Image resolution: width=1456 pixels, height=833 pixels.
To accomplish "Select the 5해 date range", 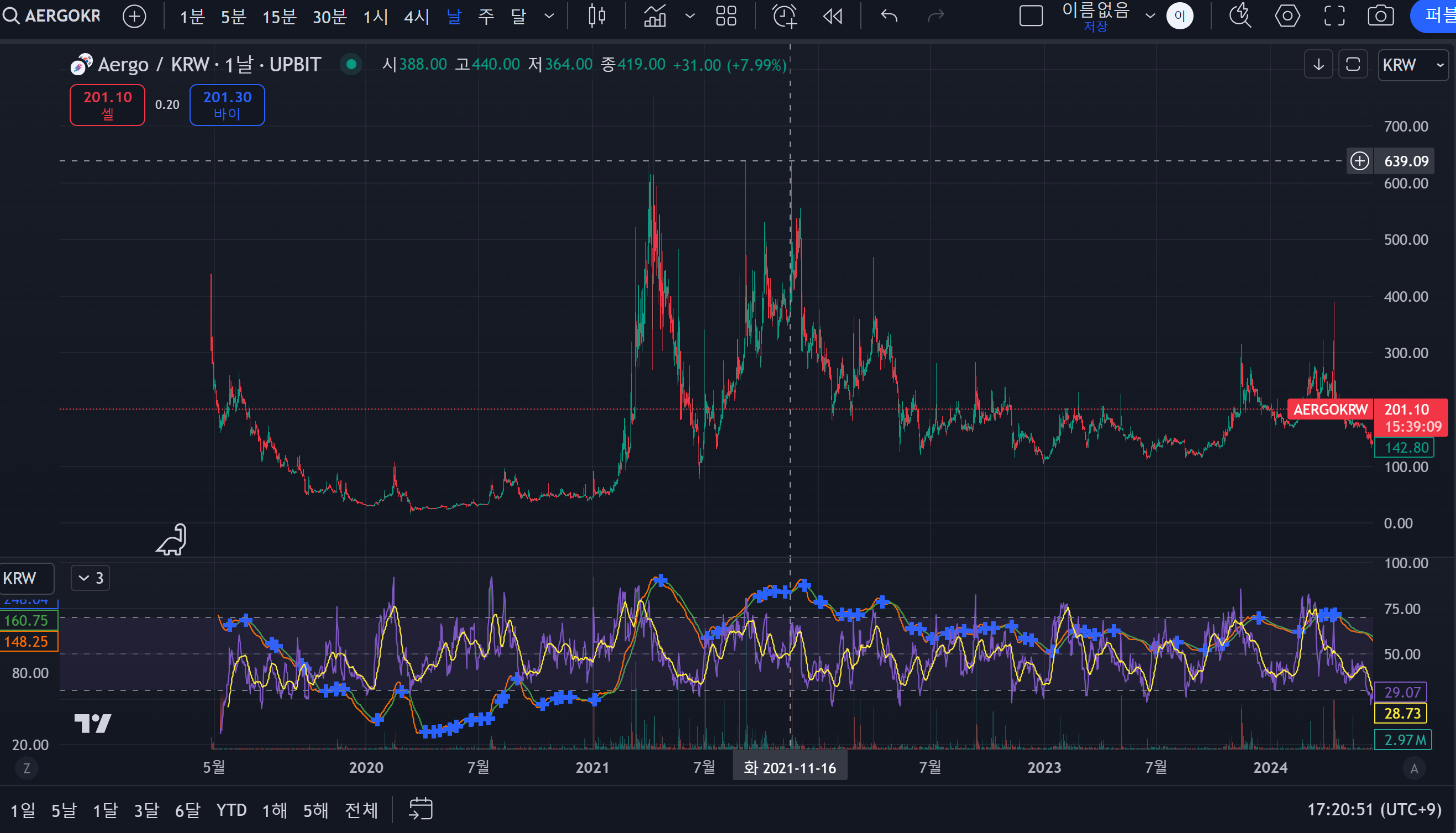I will (x=315, y=810).
